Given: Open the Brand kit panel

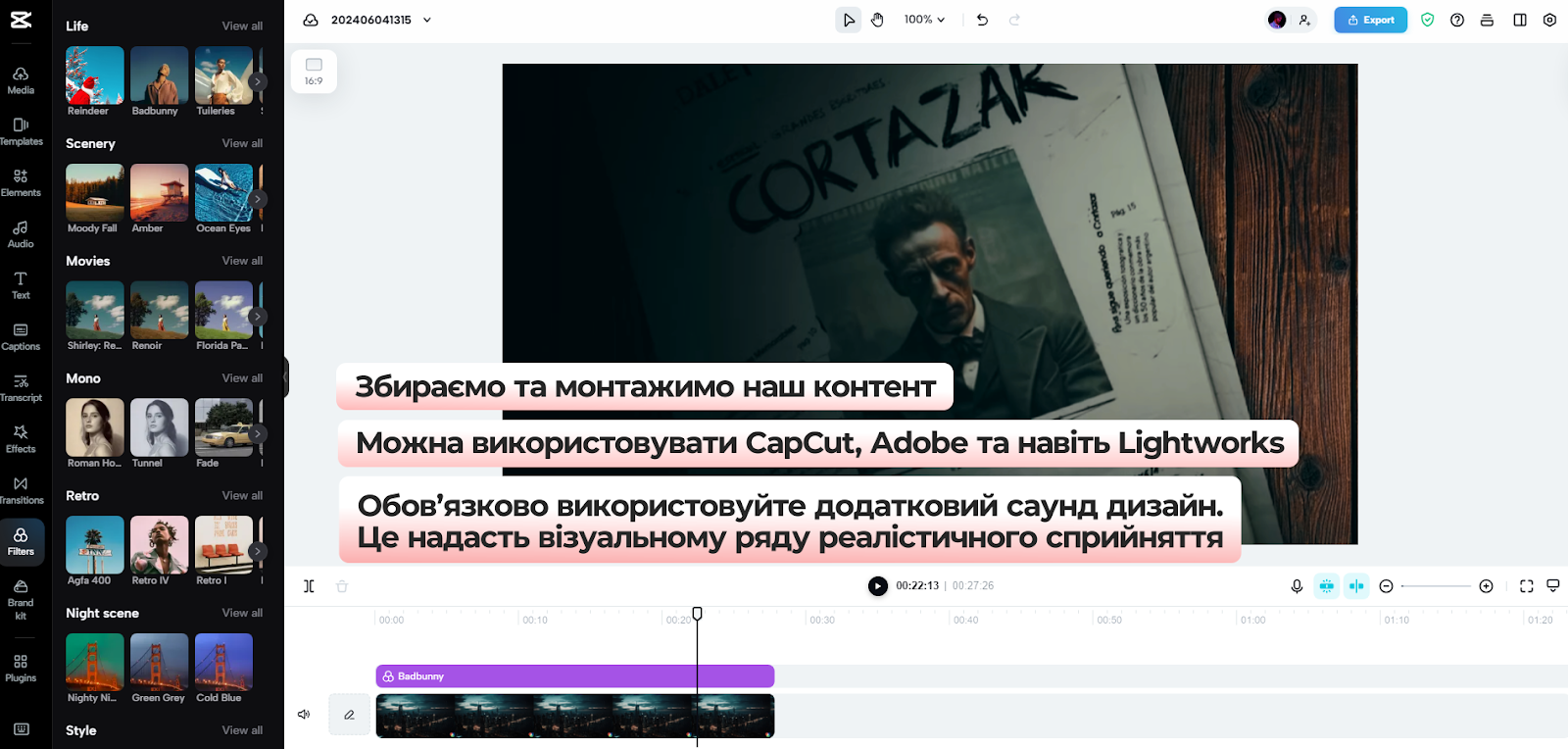Looking at the screenshot, I should coord(21,600).
